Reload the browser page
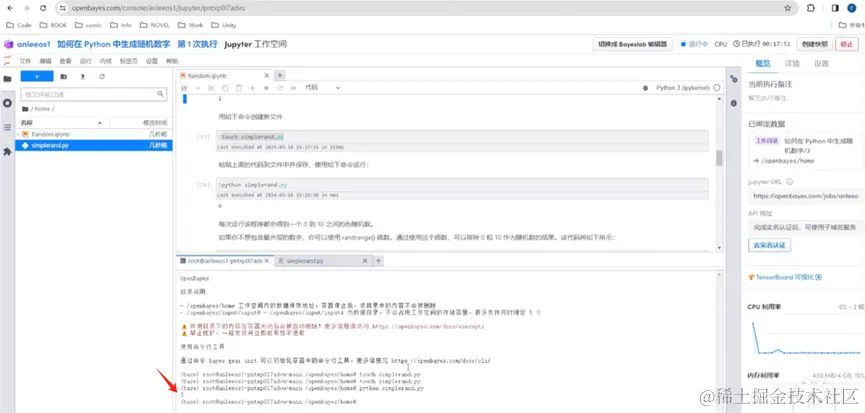Viewport: 865px width, 413px height. (x=43, y=8)
